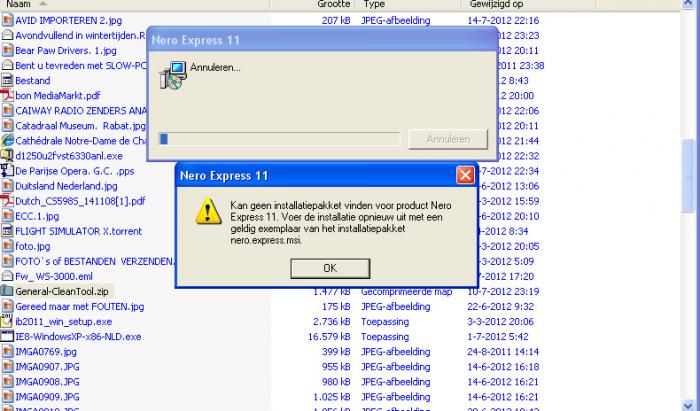Sort files by the Naam column header
The width and height of the screenshot is (700, 411).
pyautogui.click(x=19, y=4)
